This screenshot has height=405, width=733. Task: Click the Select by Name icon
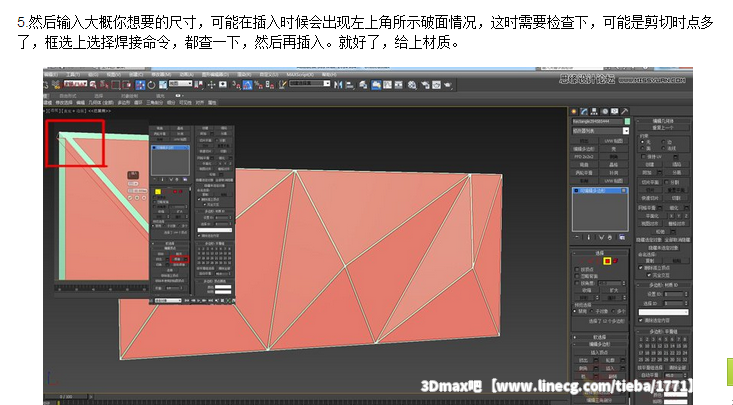click(x=104, y=85)
